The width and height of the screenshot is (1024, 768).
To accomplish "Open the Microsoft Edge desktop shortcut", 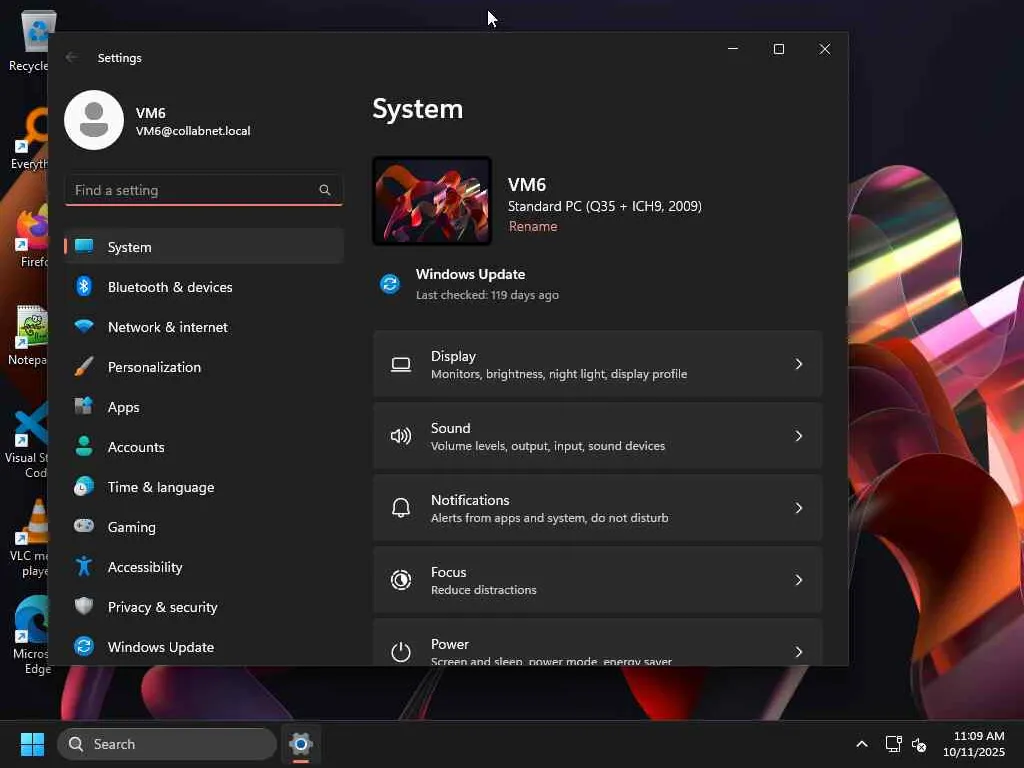I will 30,636.
